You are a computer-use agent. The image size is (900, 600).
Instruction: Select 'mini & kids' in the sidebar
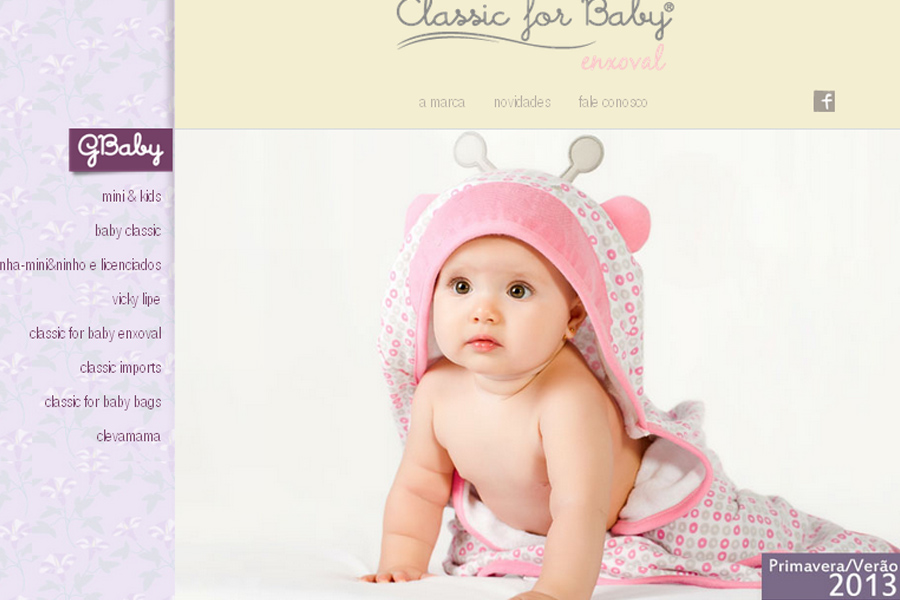[x=131, y=196]
